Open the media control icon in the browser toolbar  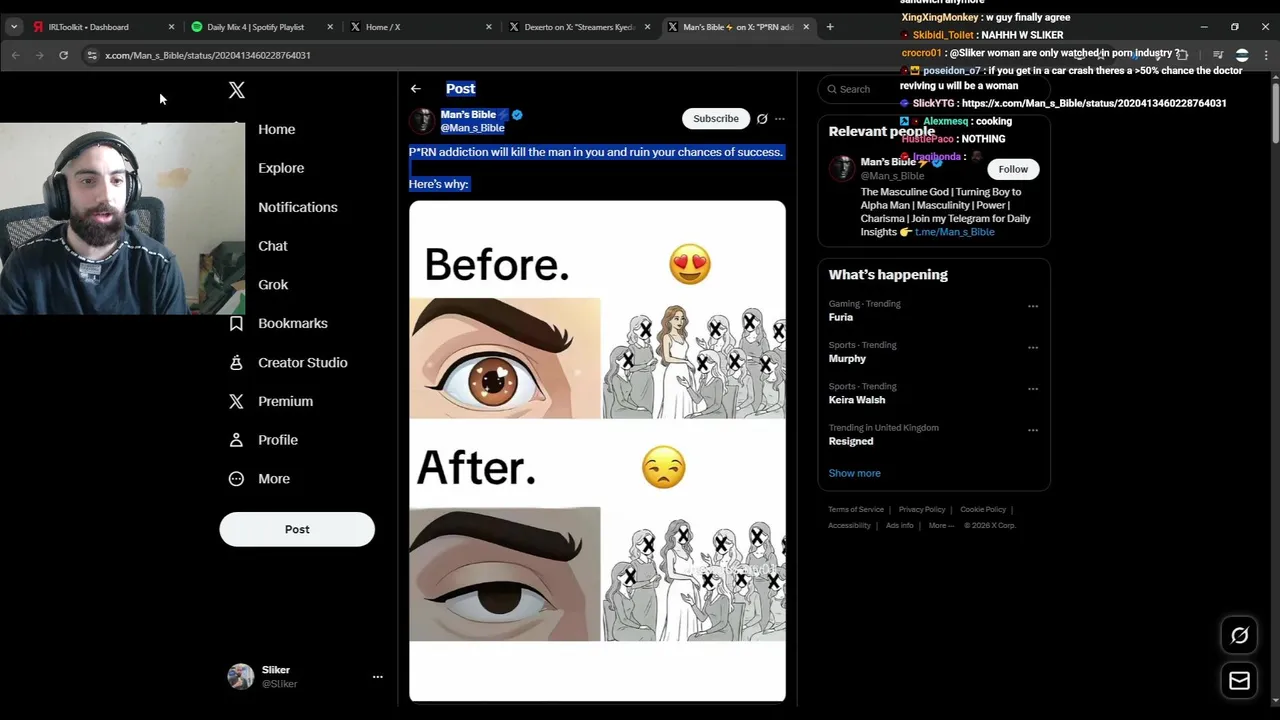point(1218,55)
